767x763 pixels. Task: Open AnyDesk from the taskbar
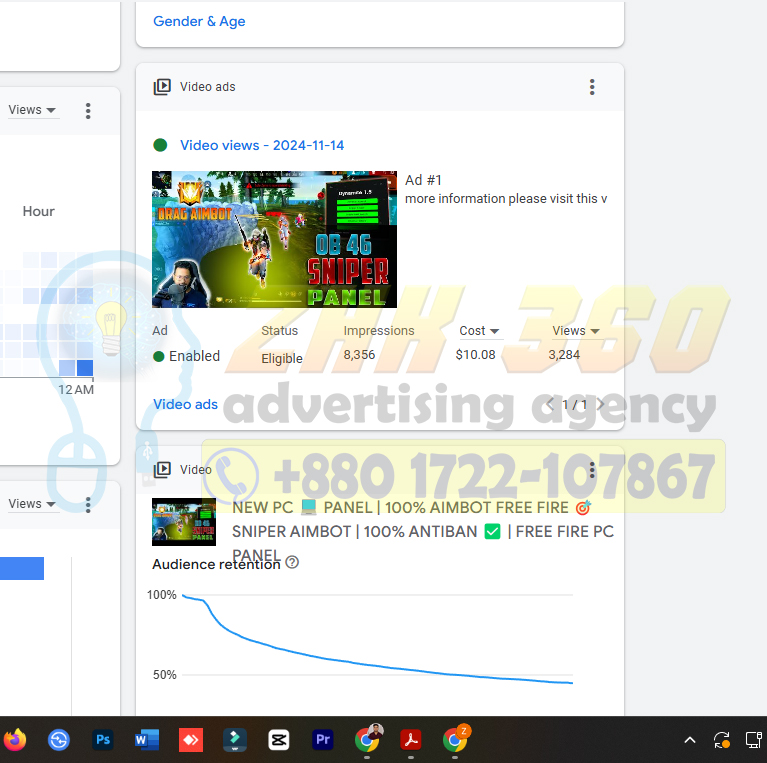pyautogui.click(x=191, y=740)
